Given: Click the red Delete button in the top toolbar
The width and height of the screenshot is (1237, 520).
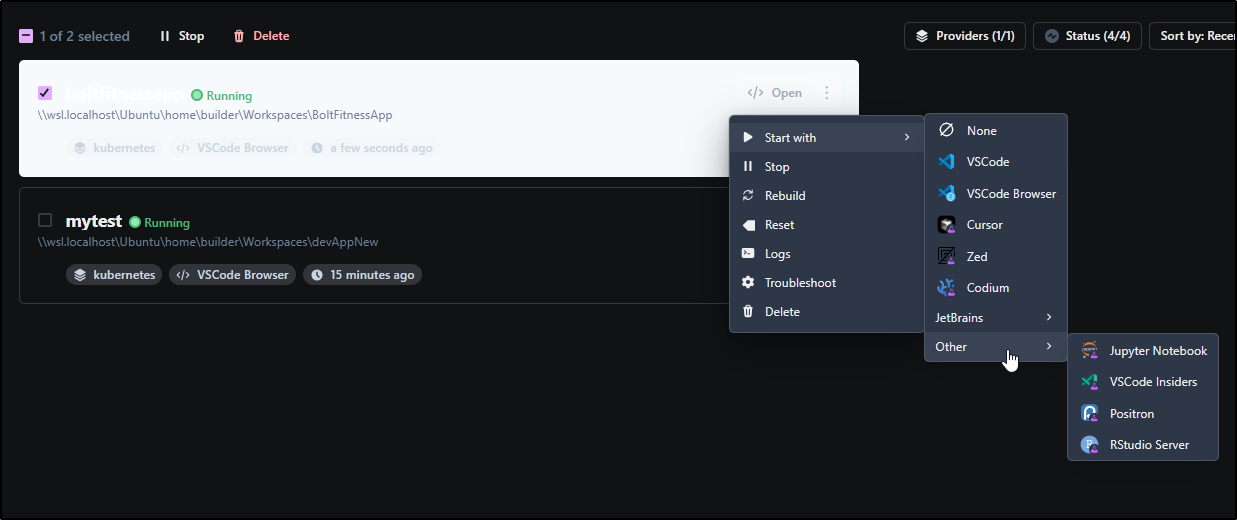Looking at the screenshot, I should tap(261, 36).
